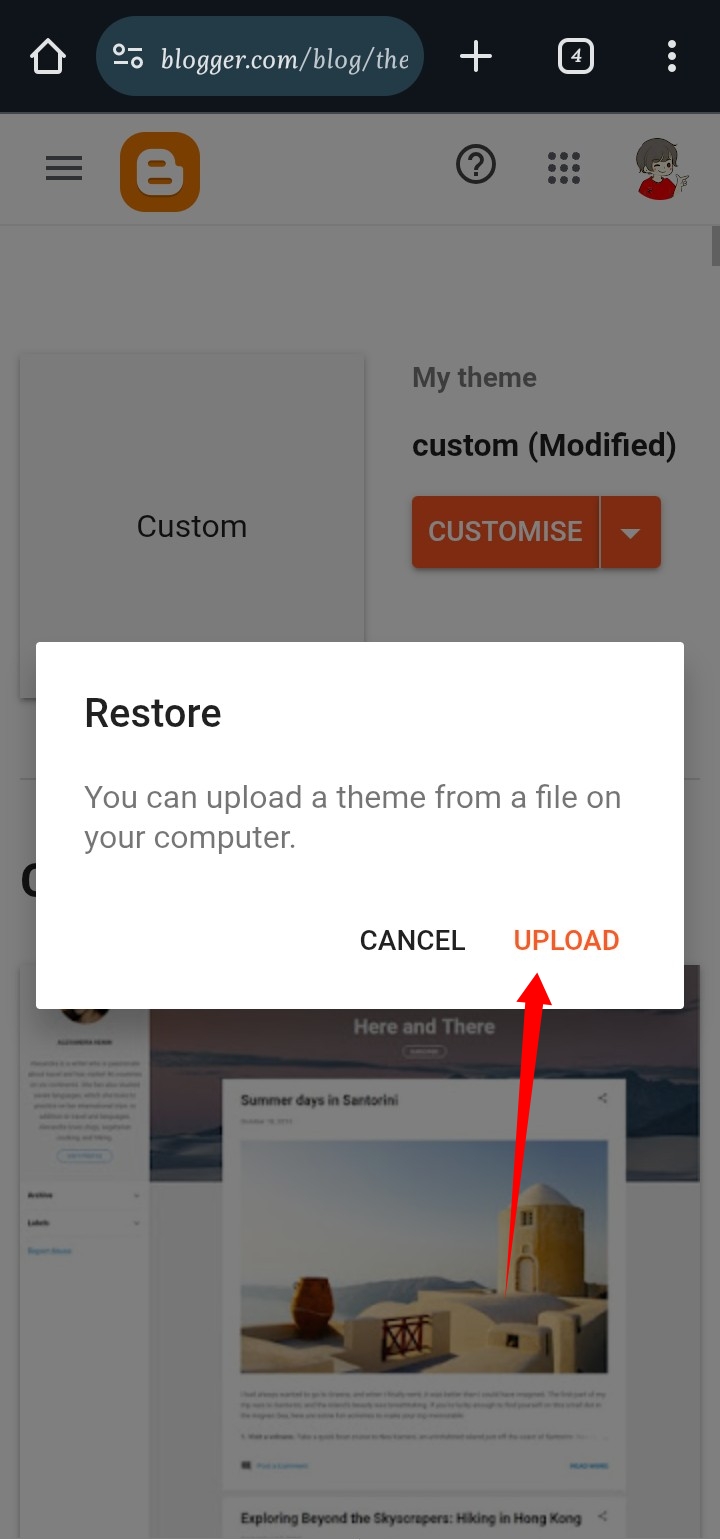Click the 'Here and There' blog title
The image size is (720, 1540).
(x=424, y=1027)
